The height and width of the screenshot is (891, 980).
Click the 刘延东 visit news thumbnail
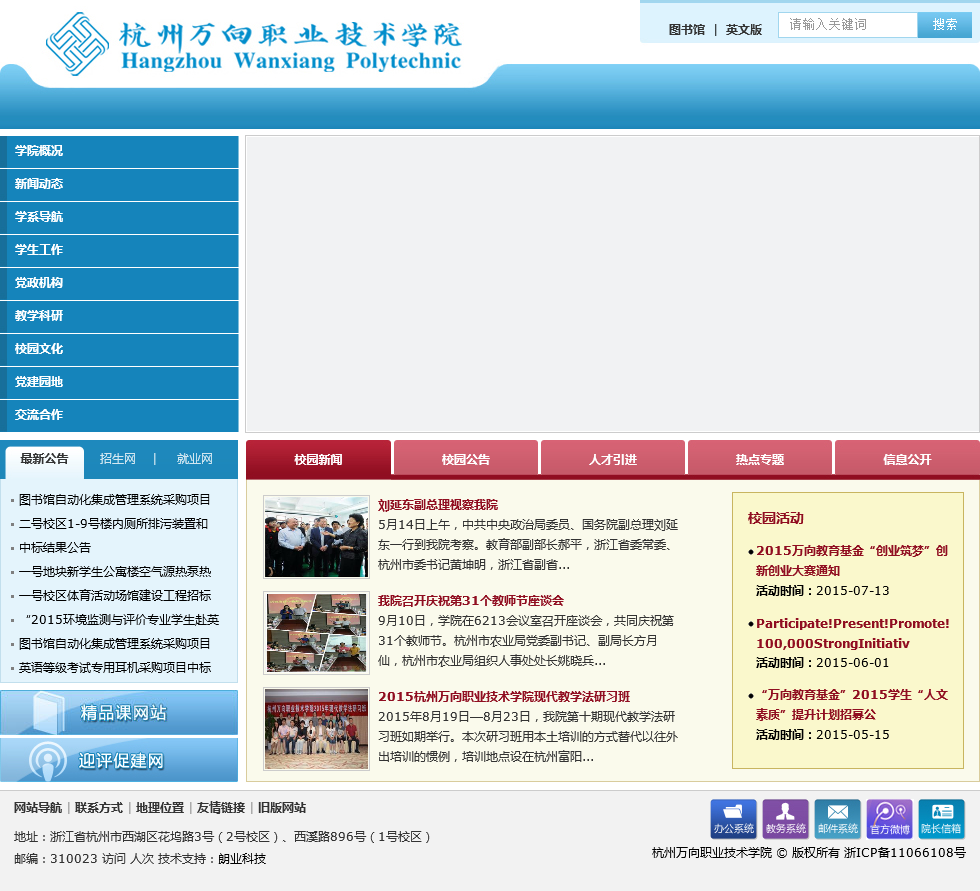click(316, 537)
